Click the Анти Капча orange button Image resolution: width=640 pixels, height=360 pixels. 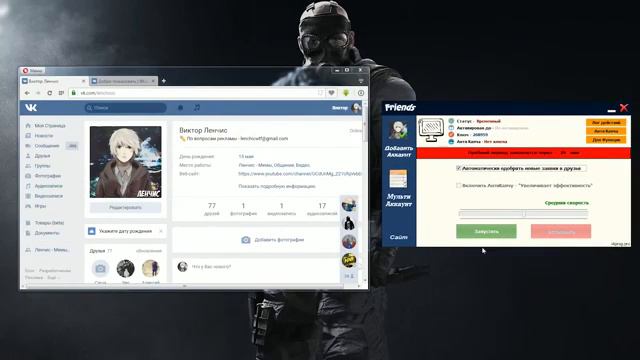coord(606,131)
